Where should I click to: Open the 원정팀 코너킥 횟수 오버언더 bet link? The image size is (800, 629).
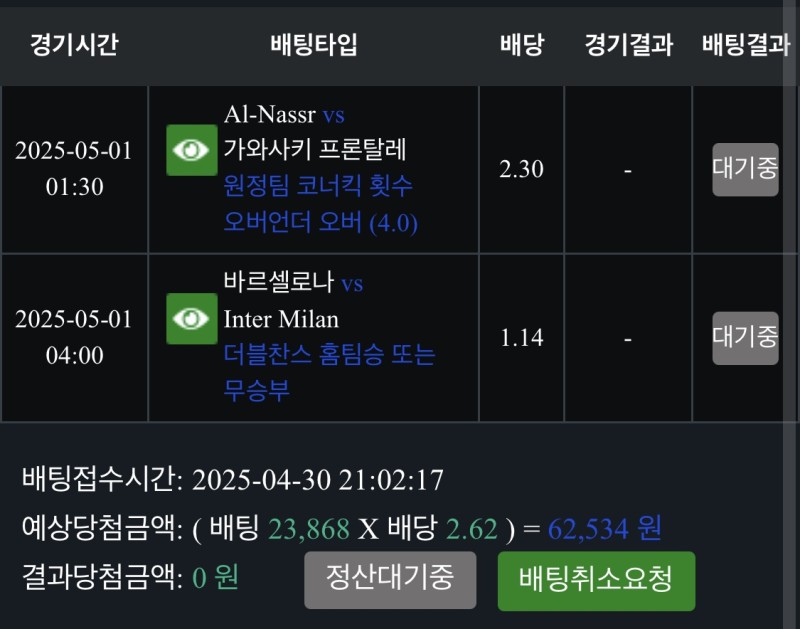pyautogui.click(x=319, y=204)
